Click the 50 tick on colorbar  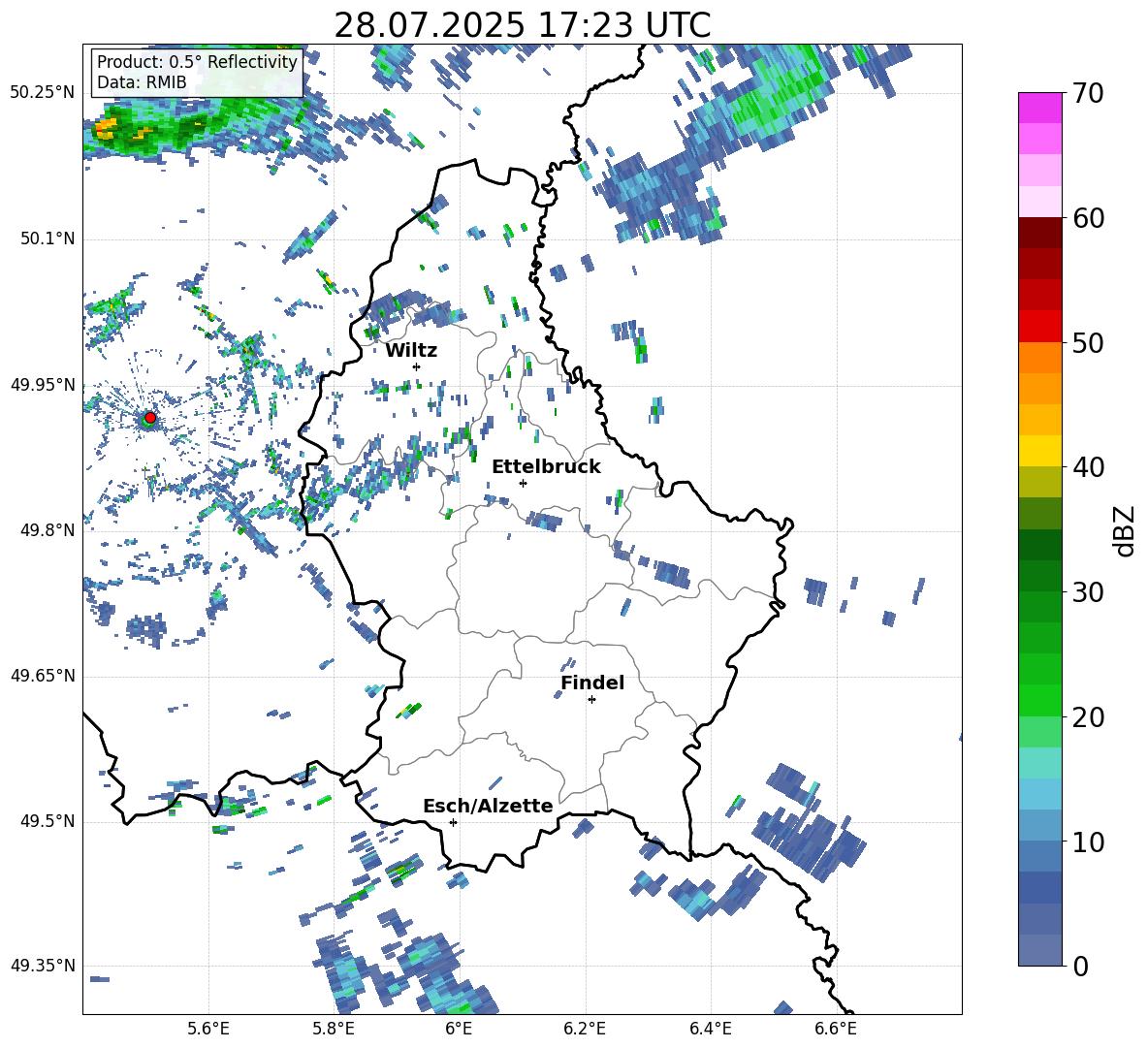pyautogui.click(x=1088, y=342)
